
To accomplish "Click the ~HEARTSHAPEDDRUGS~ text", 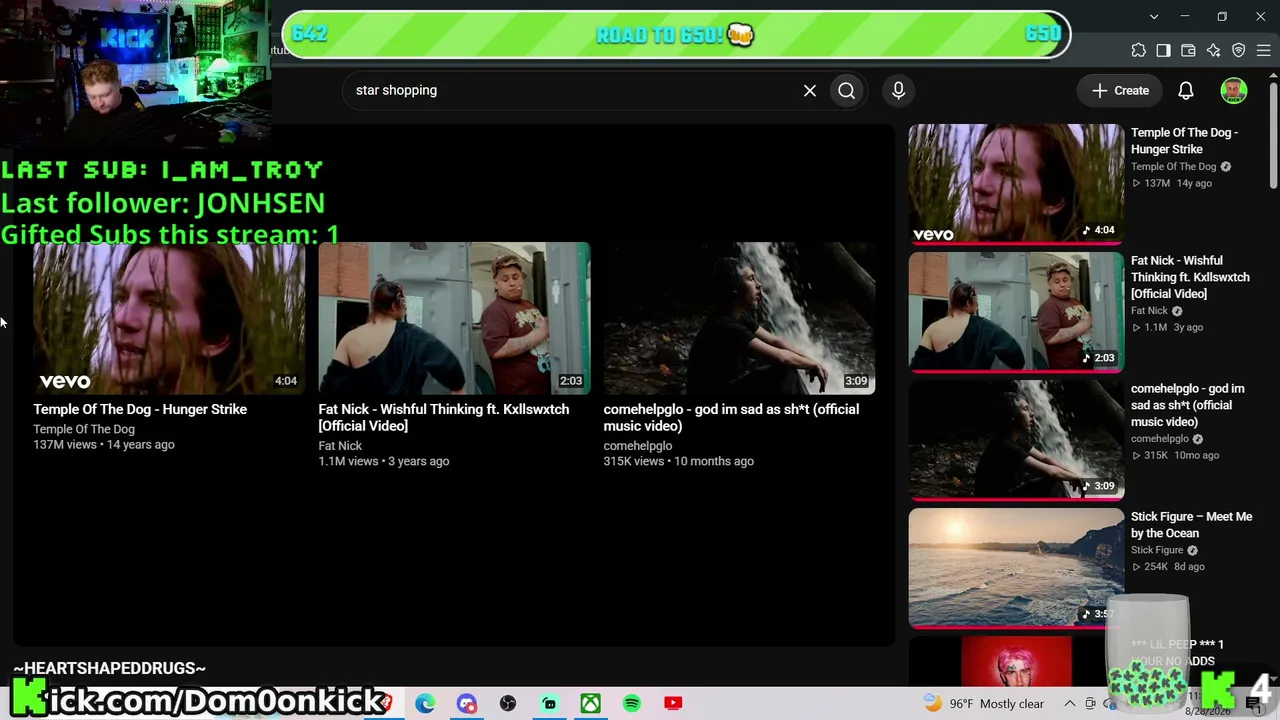I will [110, 668].
